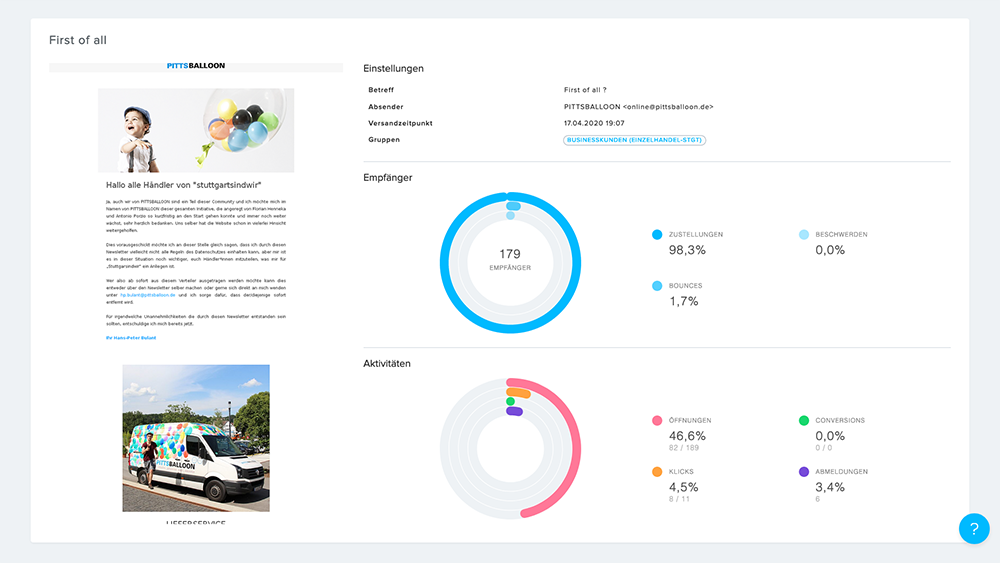Click the hp.bulant@pittsballoon.de email link
Screen dimensions: 1000x563
tap(147, 296)
